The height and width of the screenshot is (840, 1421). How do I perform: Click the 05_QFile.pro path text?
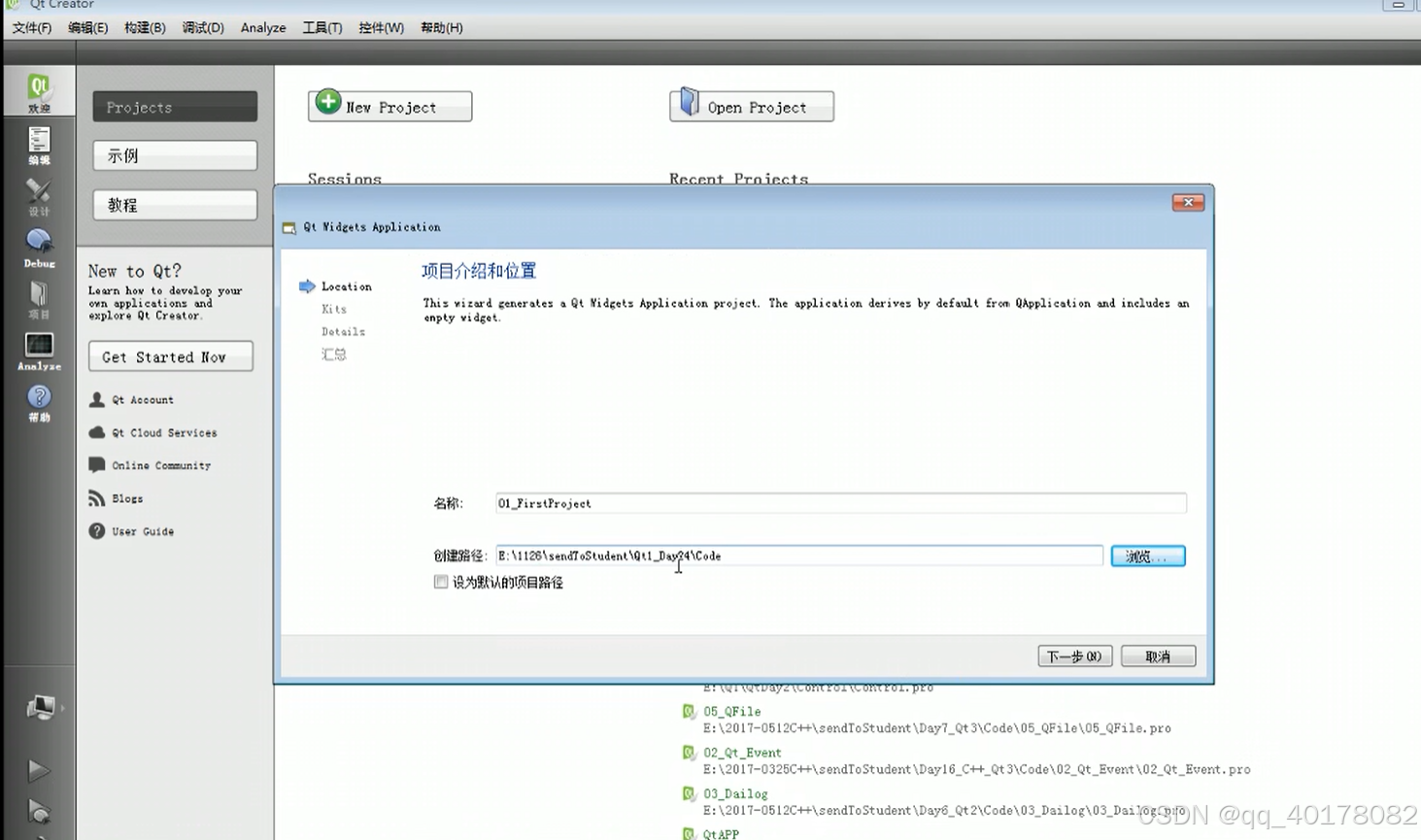coord(937,728)
